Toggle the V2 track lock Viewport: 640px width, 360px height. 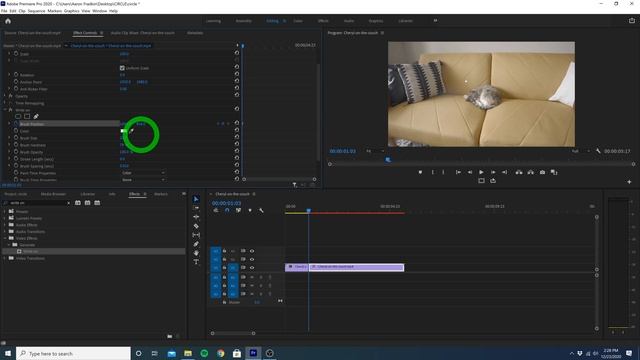click(x=224, y=259)
